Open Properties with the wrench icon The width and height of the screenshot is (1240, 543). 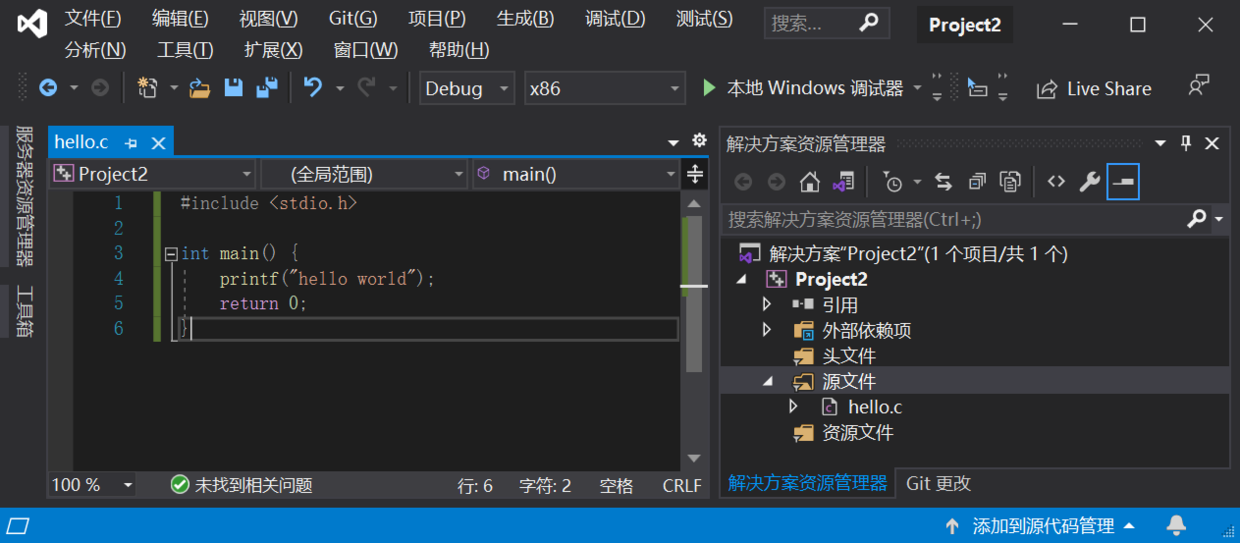[1089, 181]
